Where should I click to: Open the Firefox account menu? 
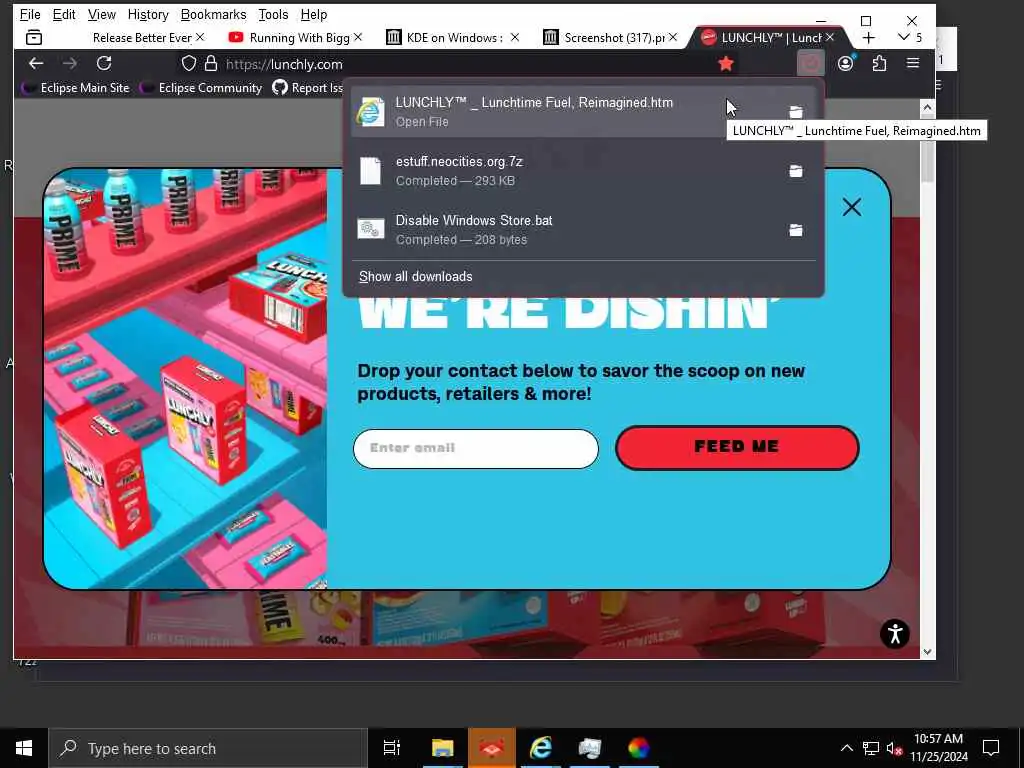(846, 63)
